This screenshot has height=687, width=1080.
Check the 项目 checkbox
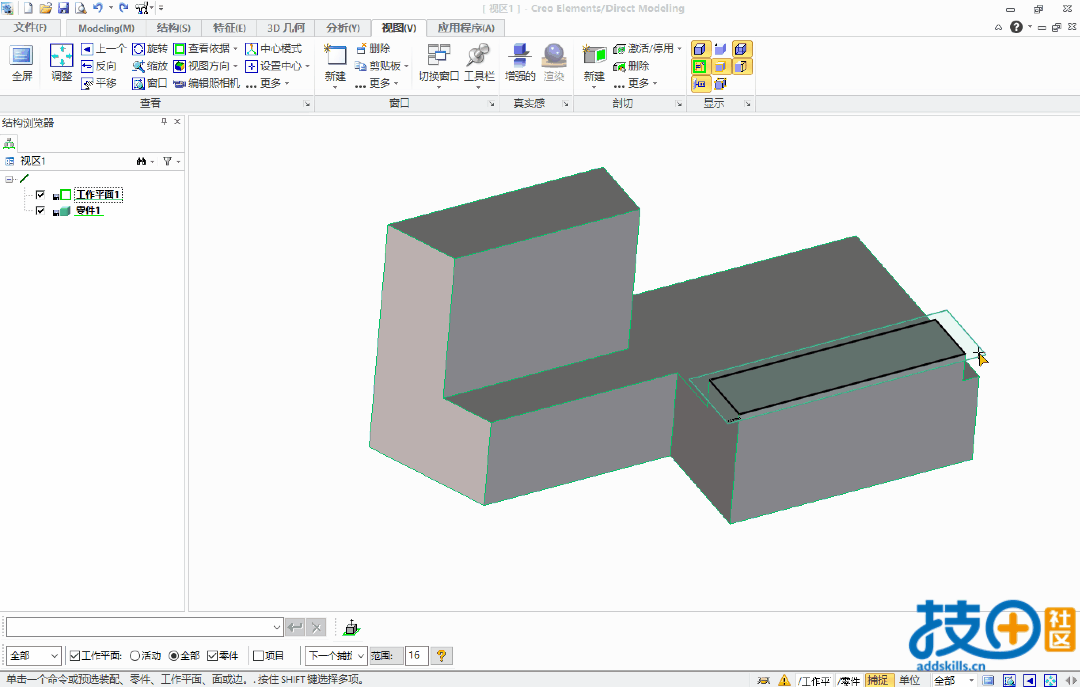pos(258,656)
